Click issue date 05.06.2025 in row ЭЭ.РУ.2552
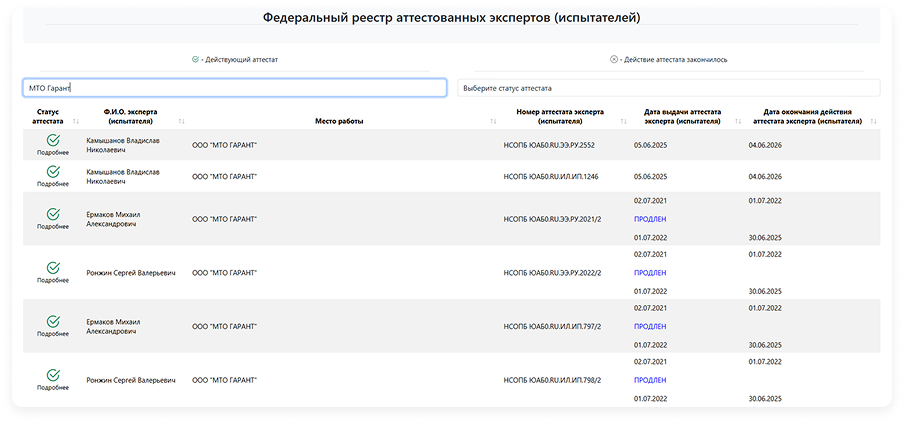The width and height of the screenshot is (904, 423). 650,145
